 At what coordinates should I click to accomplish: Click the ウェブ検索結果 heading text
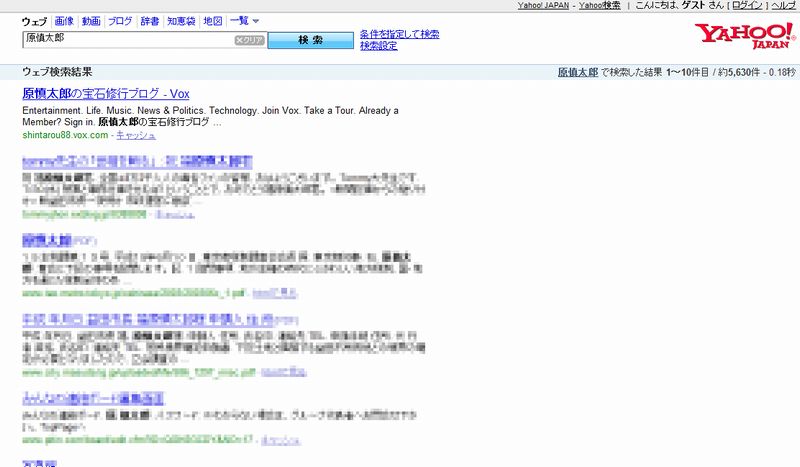[x=57, y=72]
